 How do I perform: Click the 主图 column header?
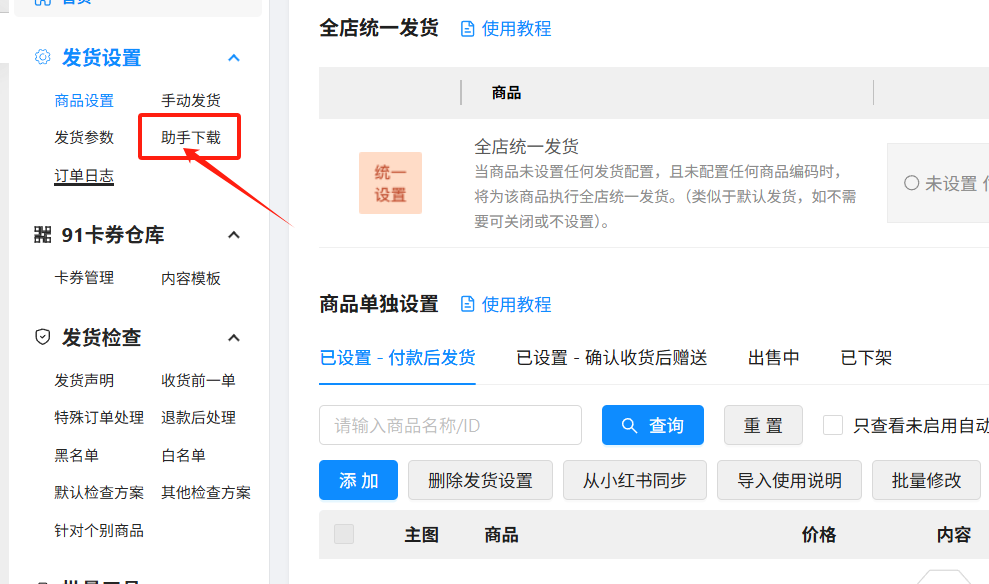tap(421, 535)
